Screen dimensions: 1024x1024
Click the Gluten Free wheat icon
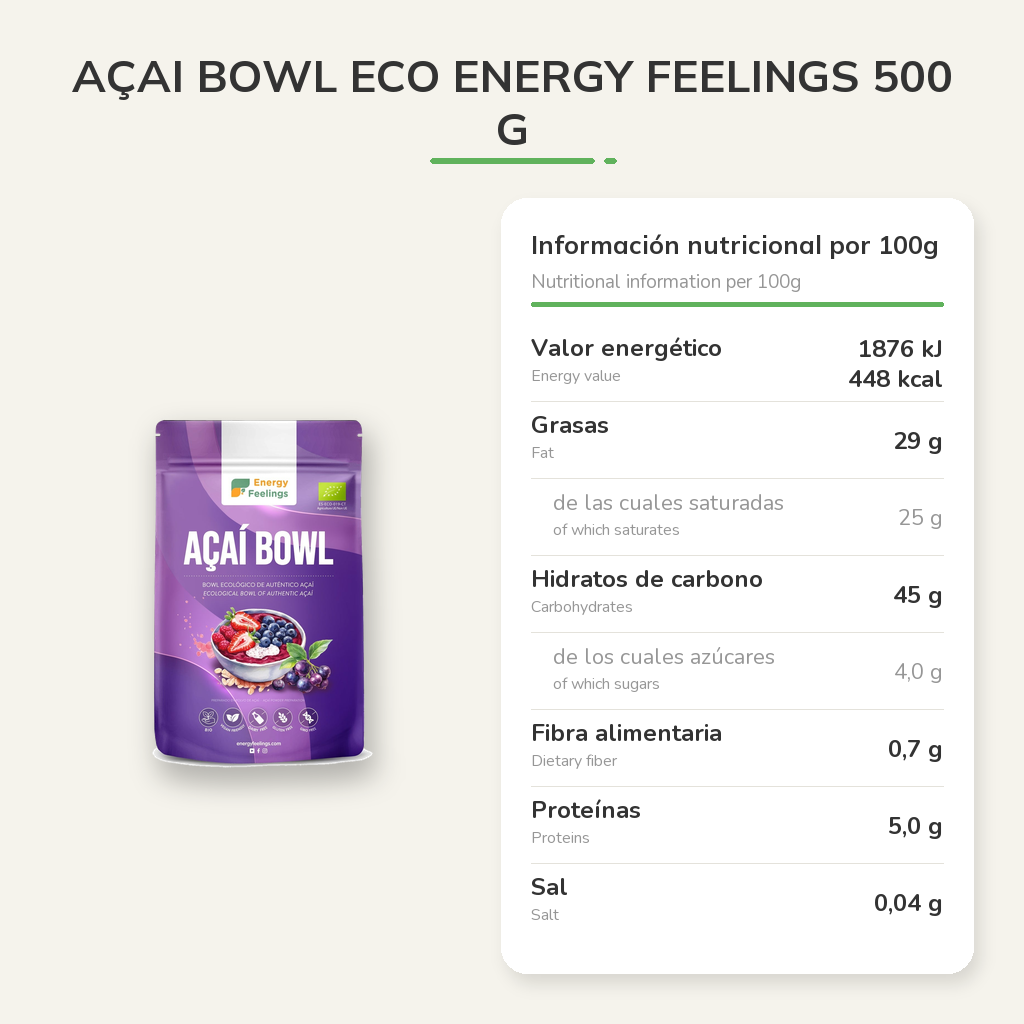tap(283, 717)
